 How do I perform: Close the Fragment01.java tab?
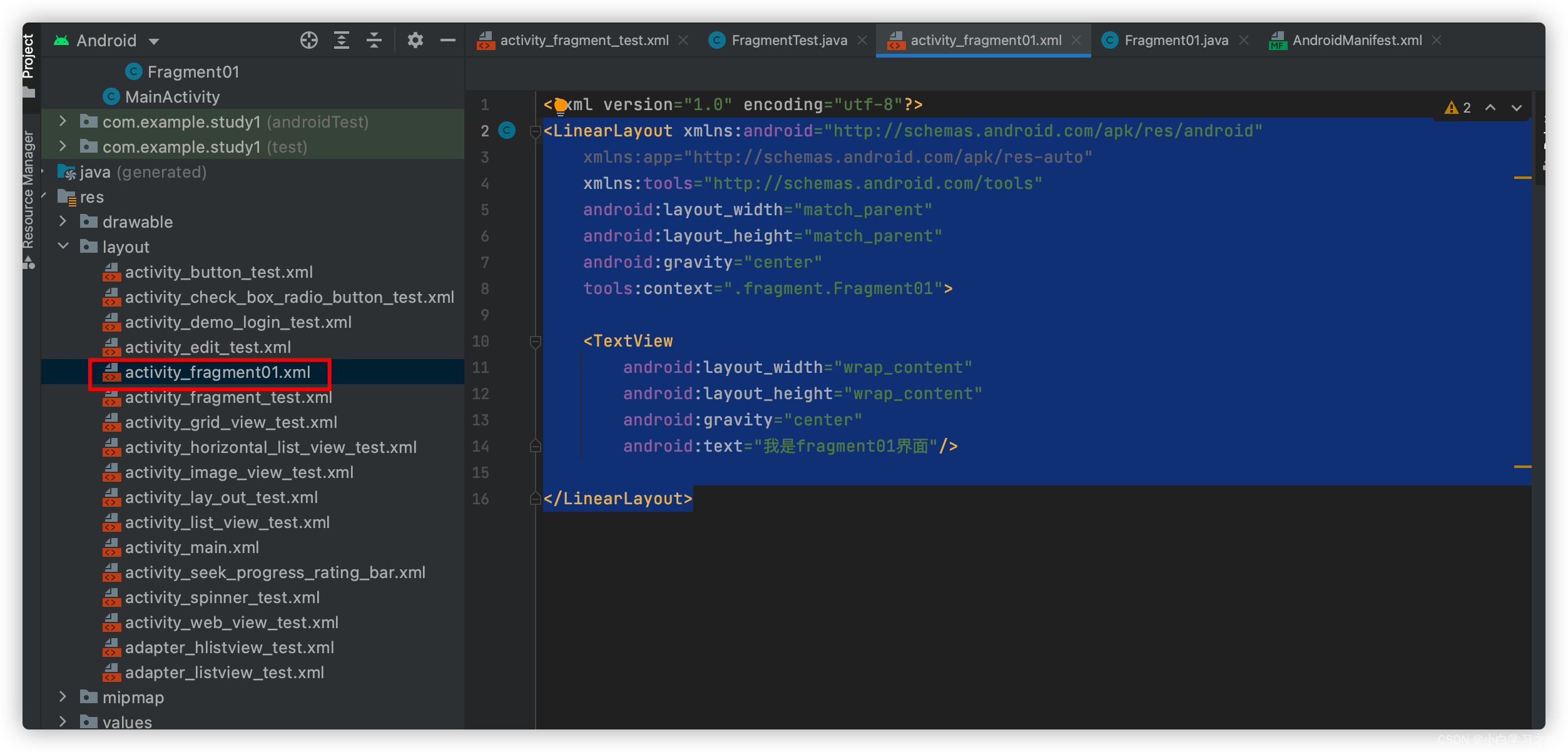click(1244, 41)
